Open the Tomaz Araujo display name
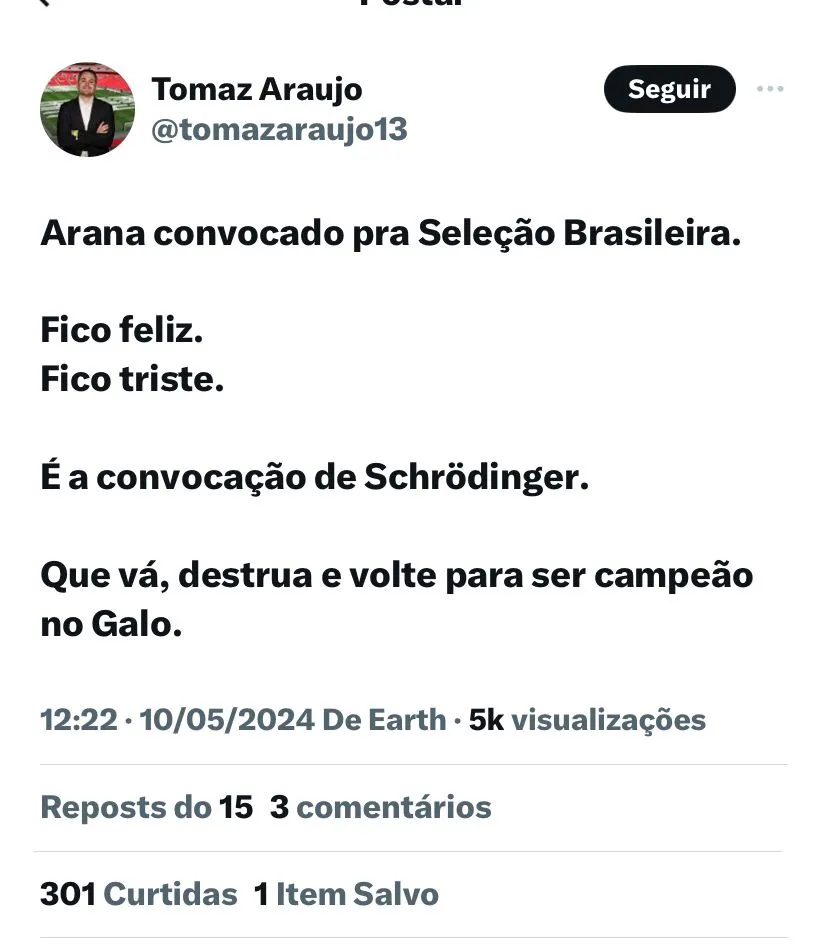 pyautogui.click(x=257, y=89)
